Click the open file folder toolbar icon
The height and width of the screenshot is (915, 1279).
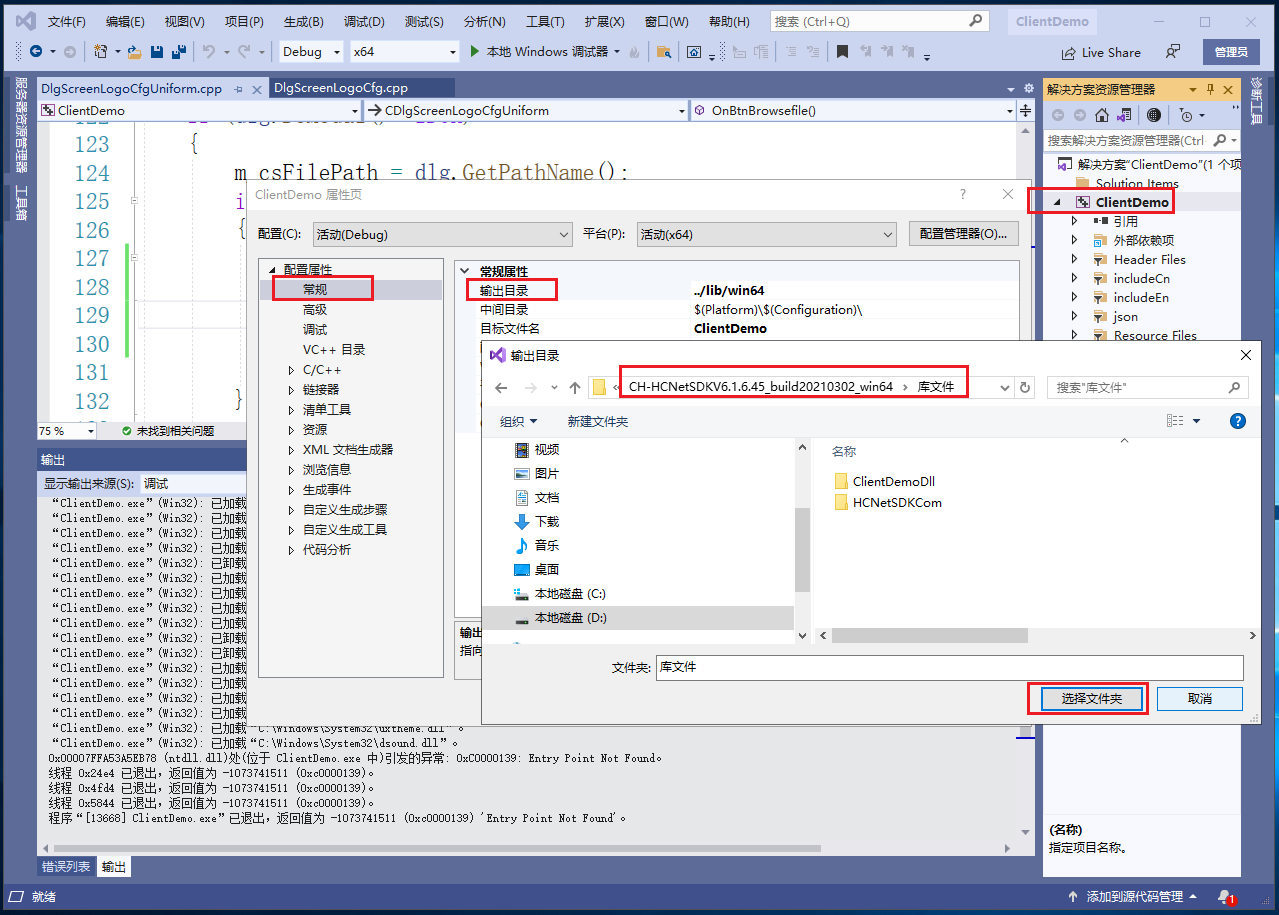point(132,51)
